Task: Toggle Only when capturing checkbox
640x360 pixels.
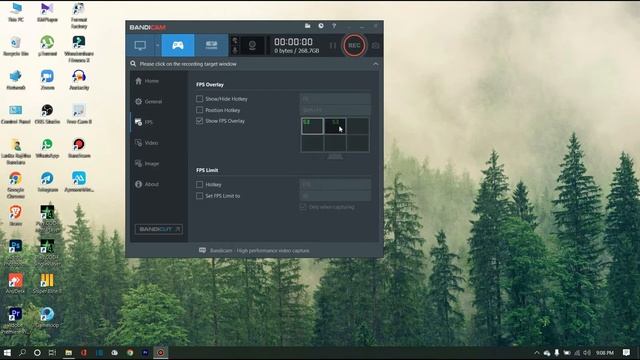Action: (x=303, y=207)
